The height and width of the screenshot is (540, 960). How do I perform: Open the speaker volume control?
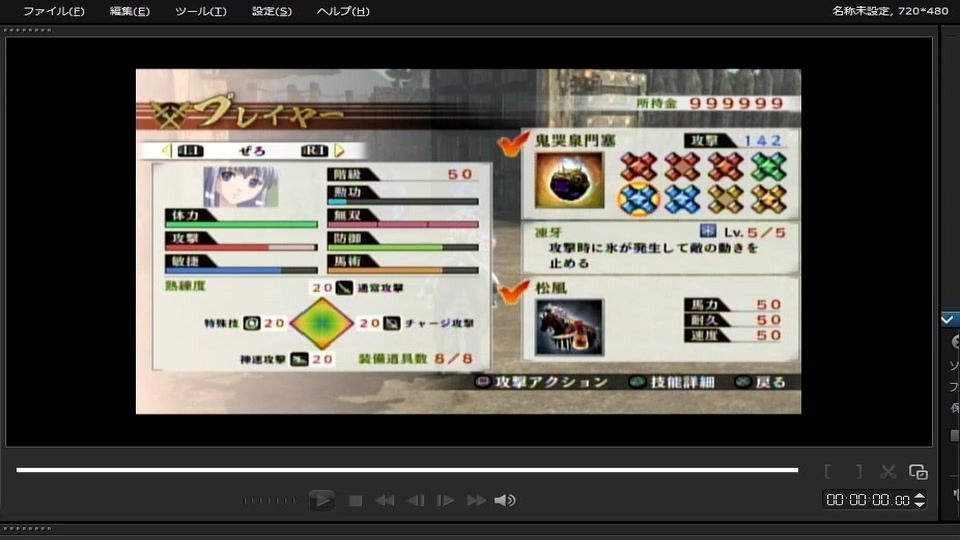point(505,501)
